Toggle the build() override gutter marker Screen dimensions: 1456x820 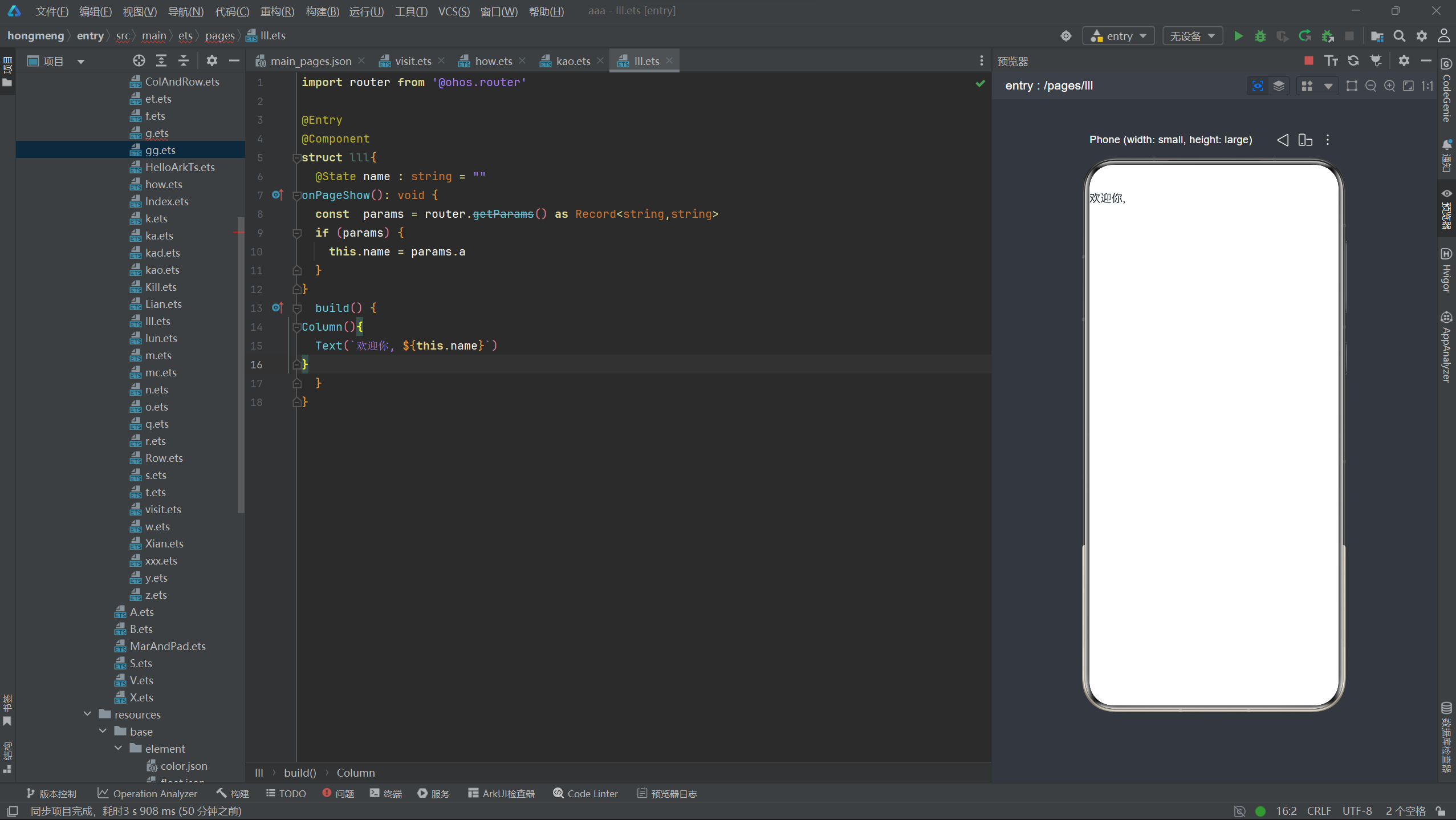click(x=278, y=308)
